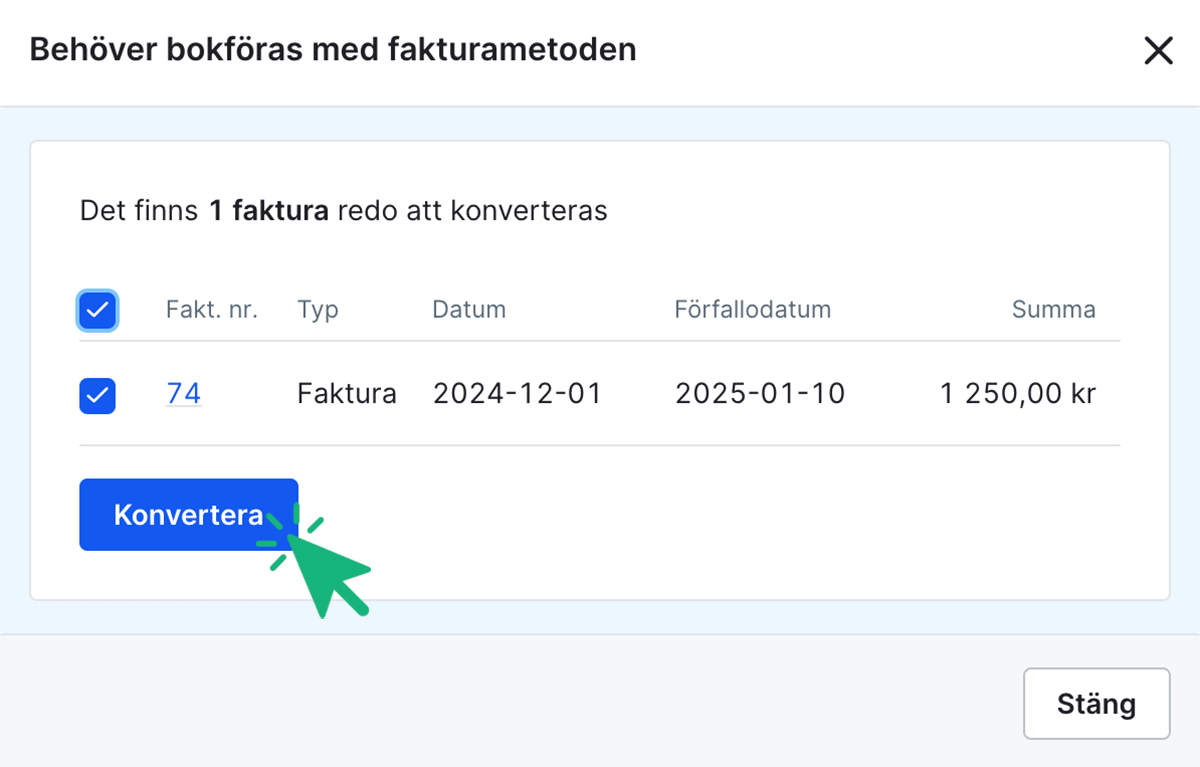Viewport: 1200px width, 767px height.
Task: Select the Summa column header
Action: click(x=1054, y=310)
